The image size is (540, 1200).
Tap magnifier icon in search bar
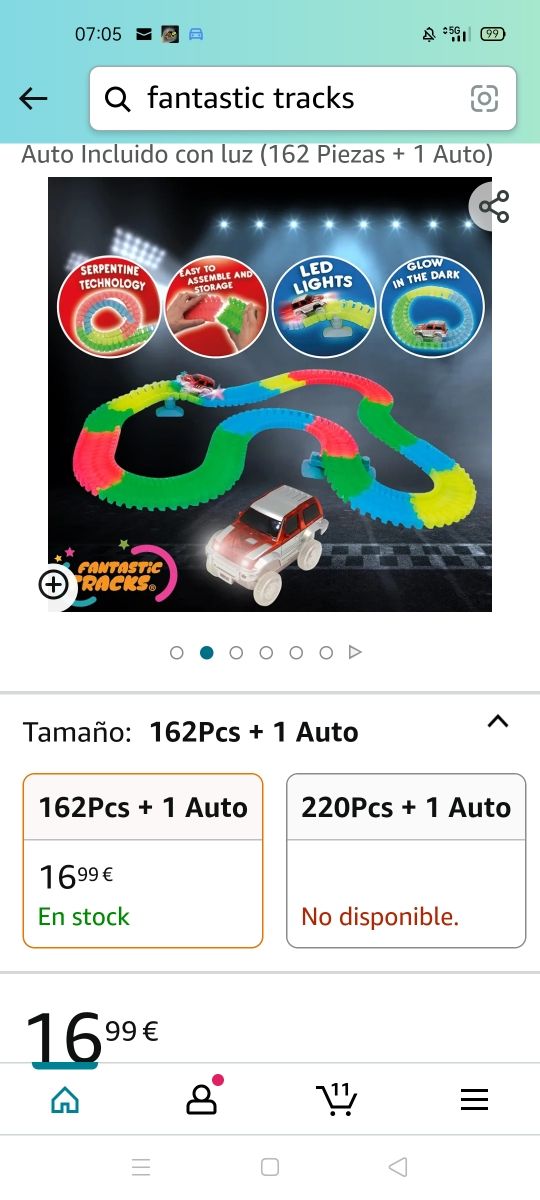tap(118, 98)
